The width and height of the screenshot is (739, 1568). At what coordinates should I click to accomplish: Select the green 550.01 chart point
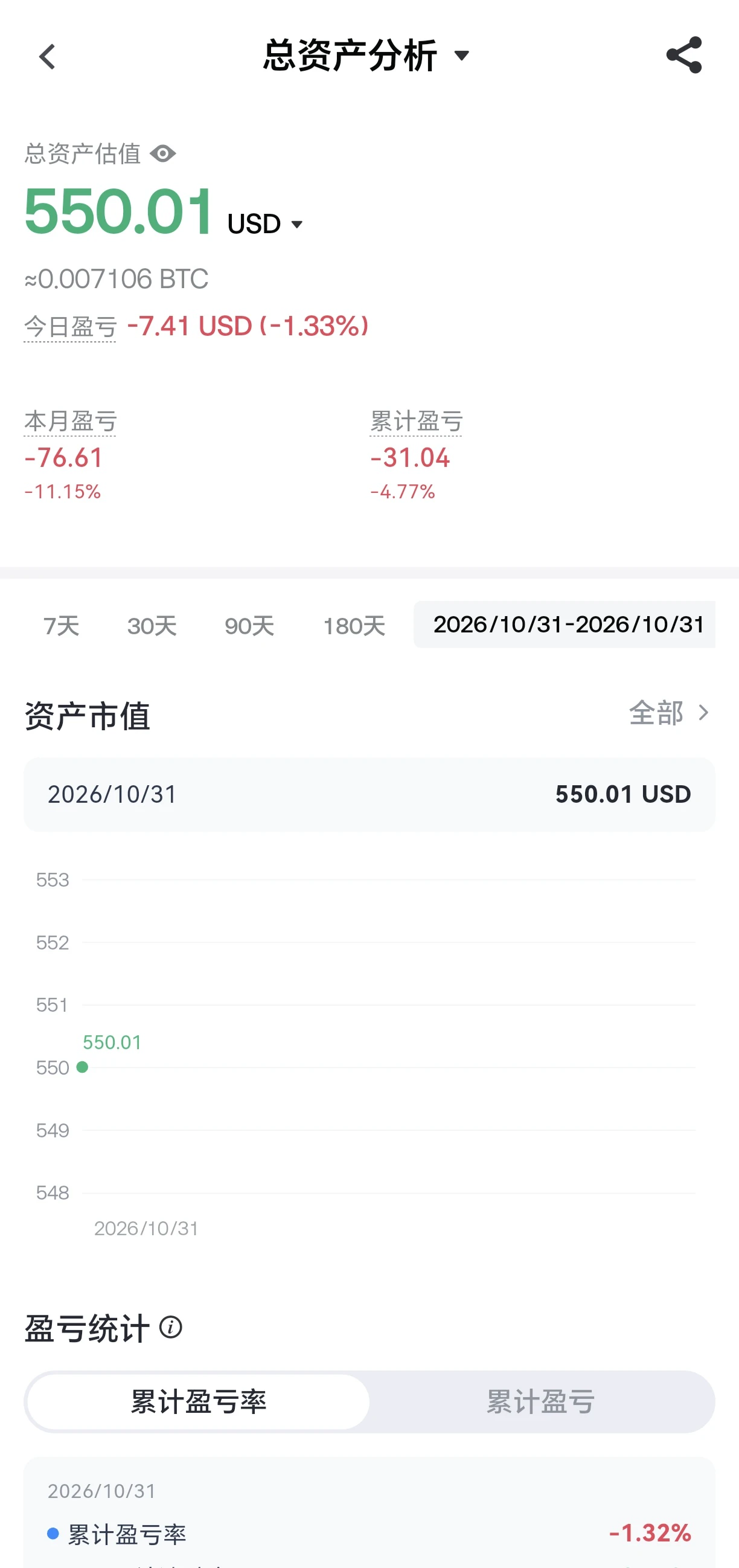click(x=82, y=1067)
